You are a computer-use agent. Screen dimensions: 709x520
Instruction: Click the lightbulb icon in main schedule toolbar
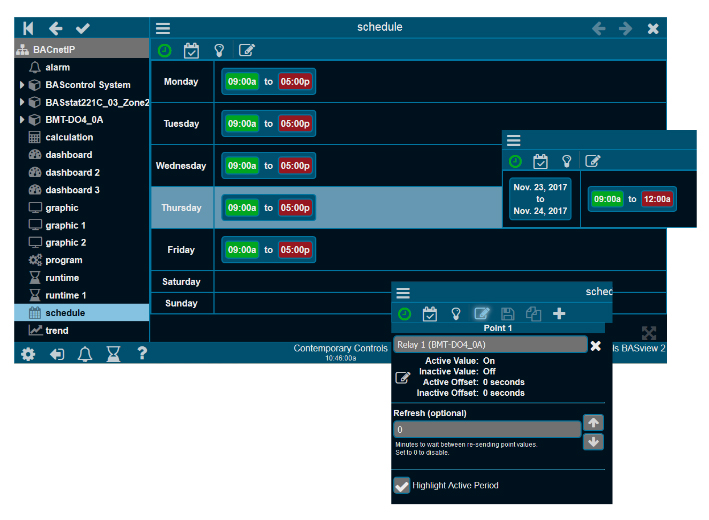click(219, 50)
